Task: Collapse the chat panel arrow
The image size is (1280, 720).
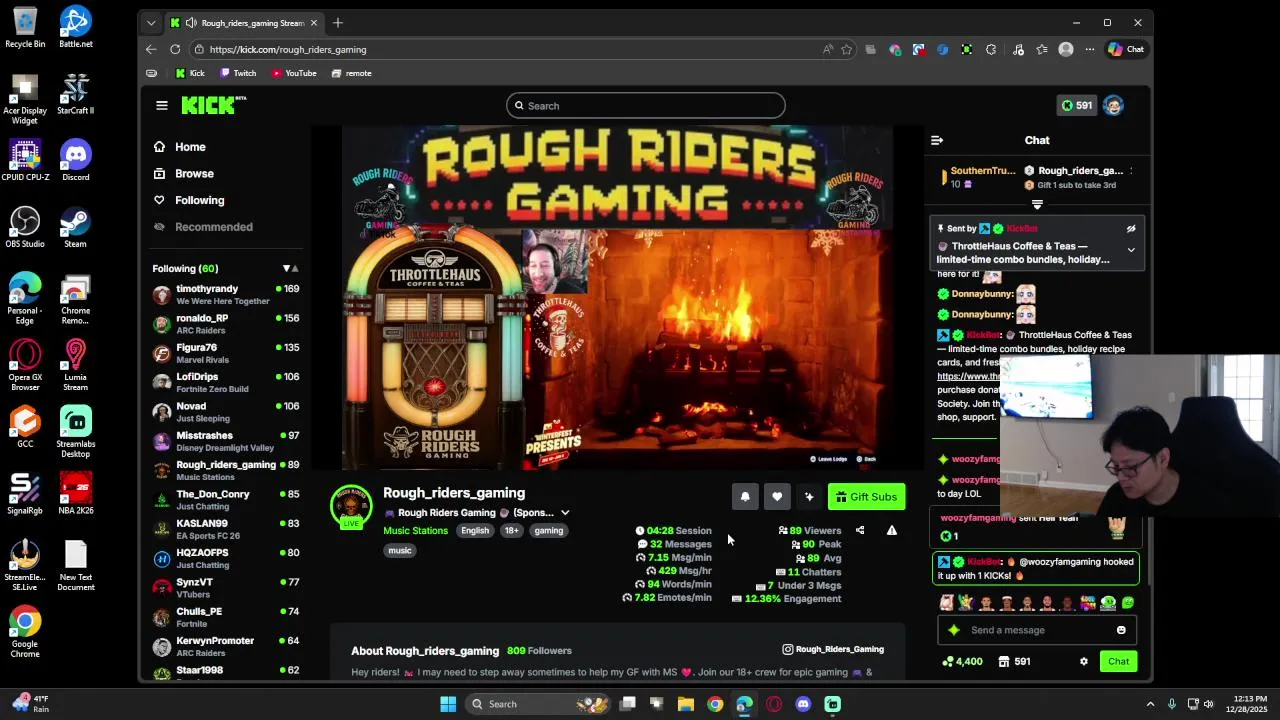Action: coord(937,140)
